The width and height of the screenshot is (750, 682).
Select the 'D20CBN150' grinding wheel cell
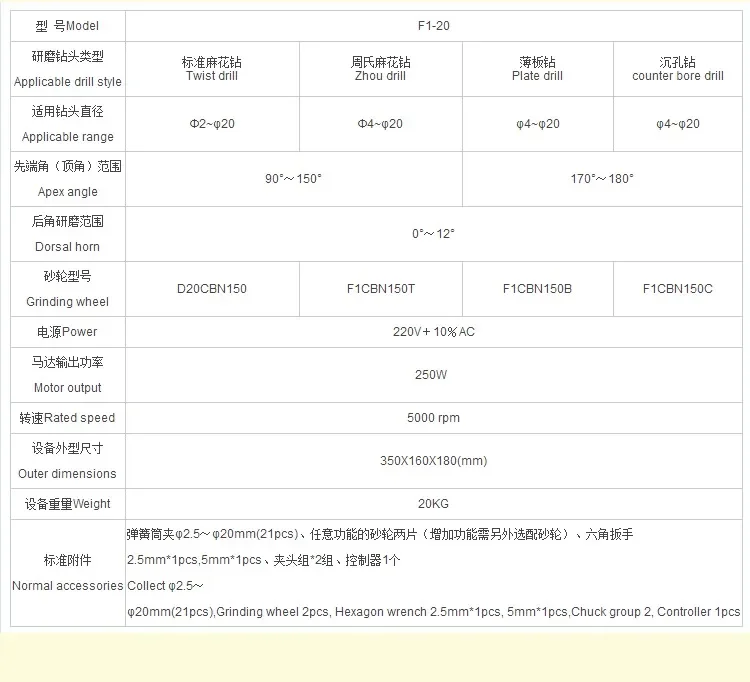[212, 289]
